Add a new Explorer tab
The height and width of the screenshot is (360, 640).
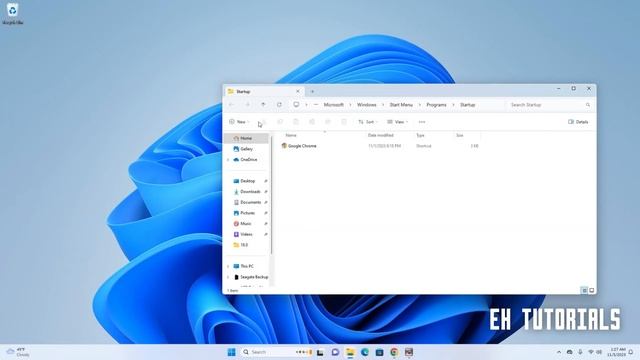(x=312, y=91)
